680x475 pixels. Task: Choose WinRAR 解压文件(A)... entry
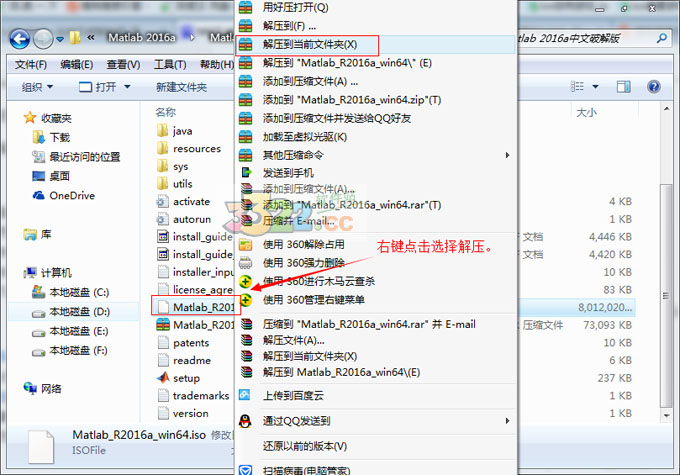pyautogui.click(x=376, y=341)
